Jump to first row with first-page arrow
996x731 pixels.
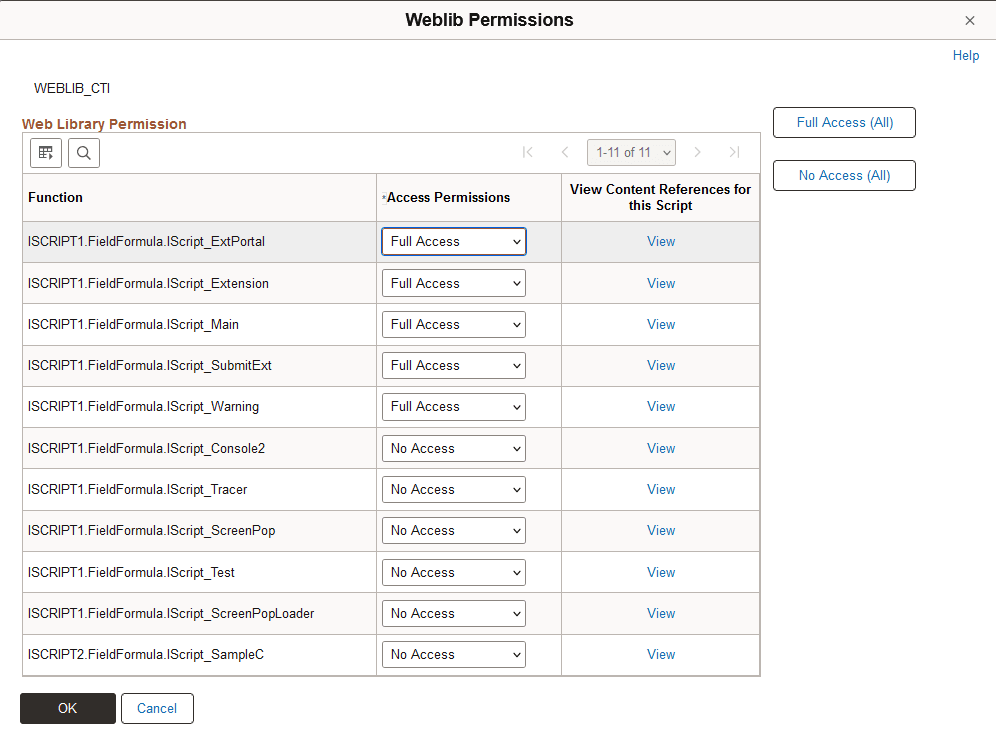point(527,152)
